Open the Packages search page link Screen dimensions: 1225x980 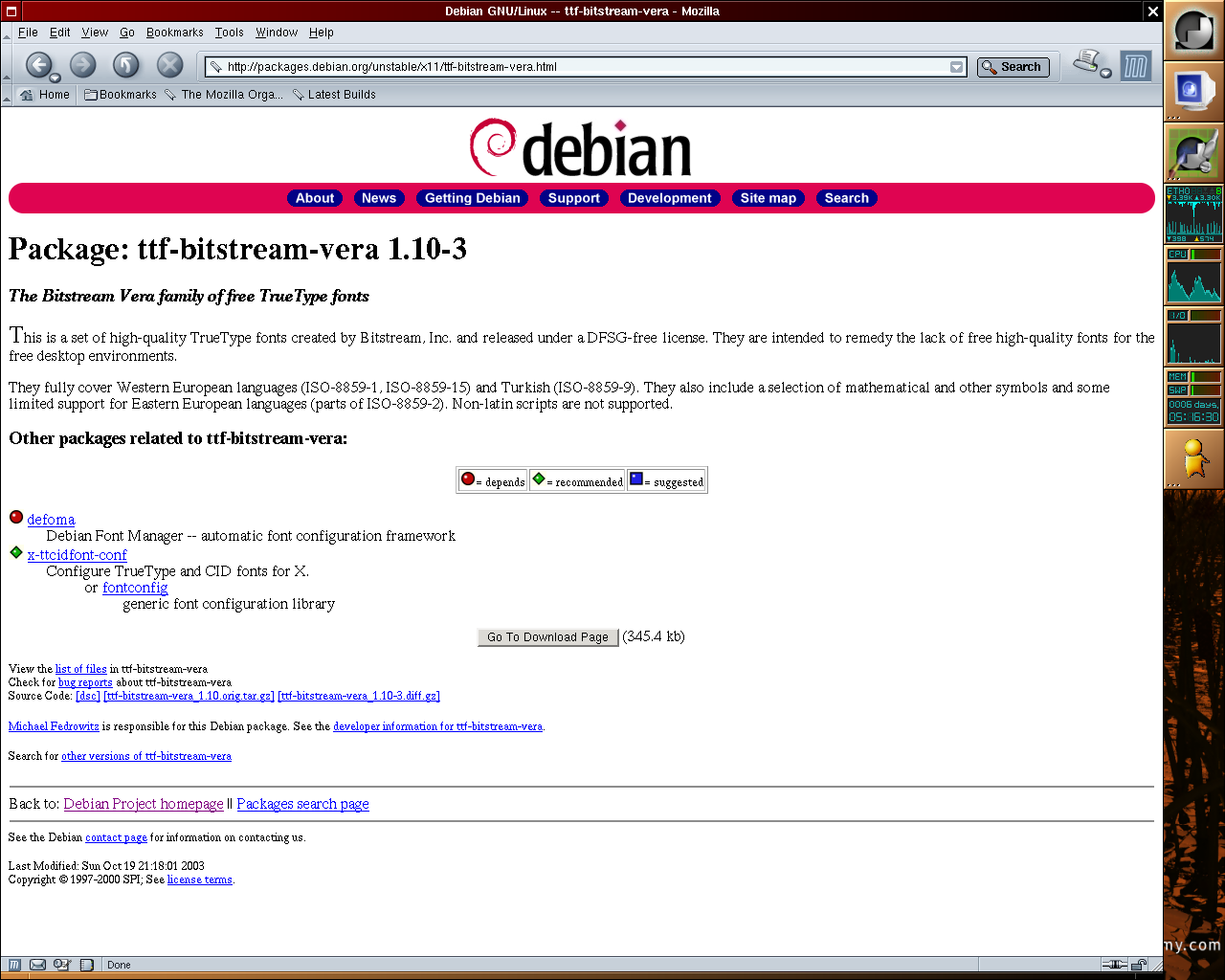tap(302, 804)
